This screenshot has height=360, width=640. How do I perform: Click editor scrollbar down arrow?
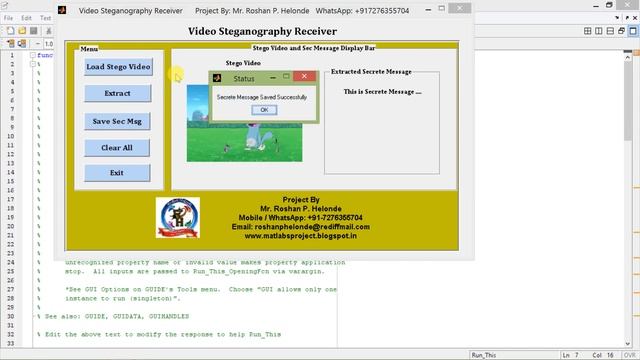point(628,344)
